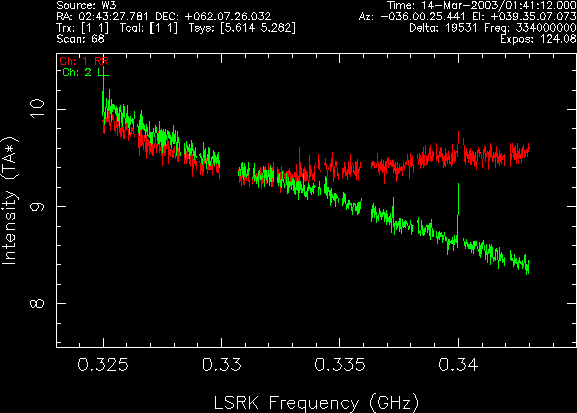This screenshot has height=413, width=577.
Task: Click the LSRK Frequency (GHz) axis title
Action: pyautogui.click(x=316, y=403)
